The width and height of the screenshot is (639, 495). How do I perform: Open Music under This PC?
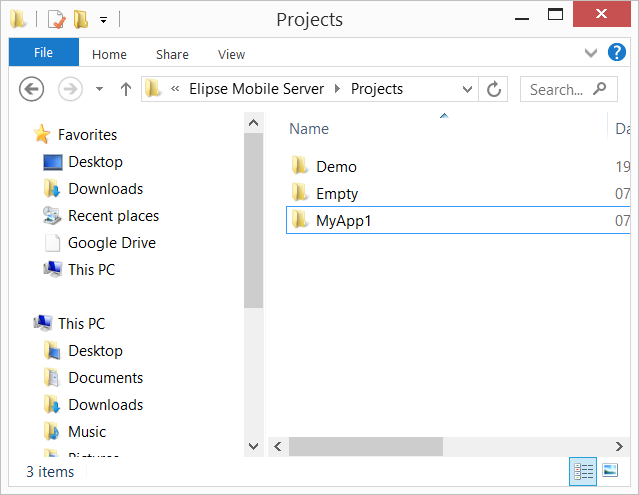pyautogui.click(x=87, y=431)
